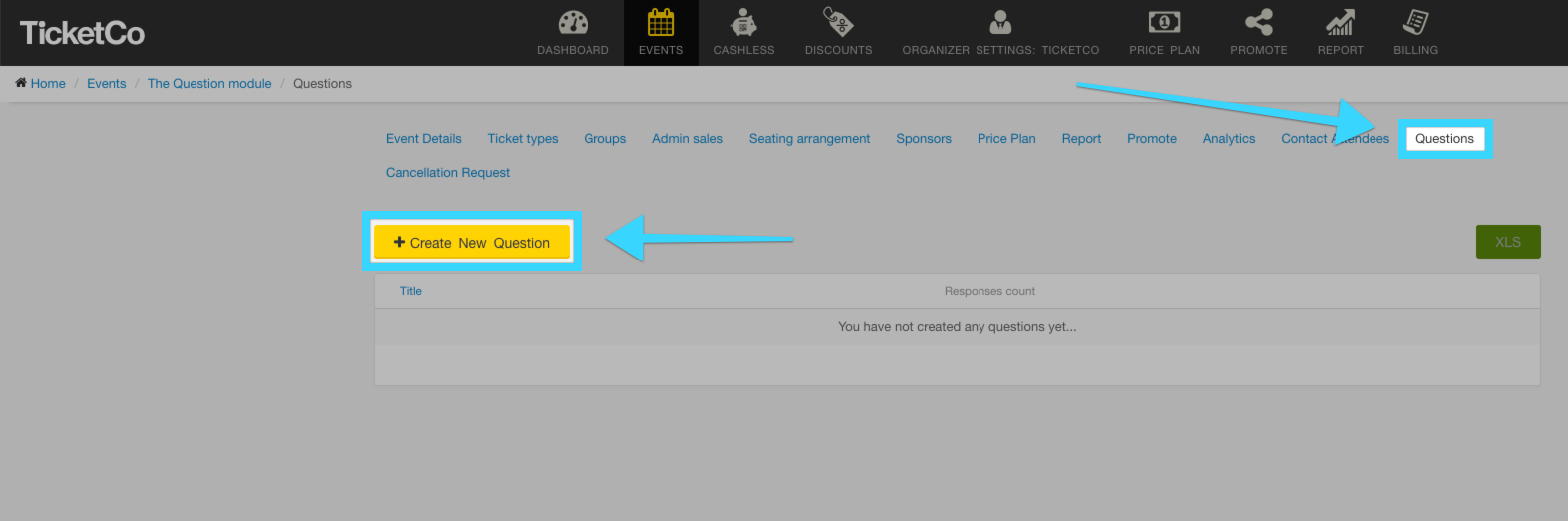Open the Report chart icon
This screenshot has width=1568, height=521.
pyautogui.click(x=1340, y=22)
